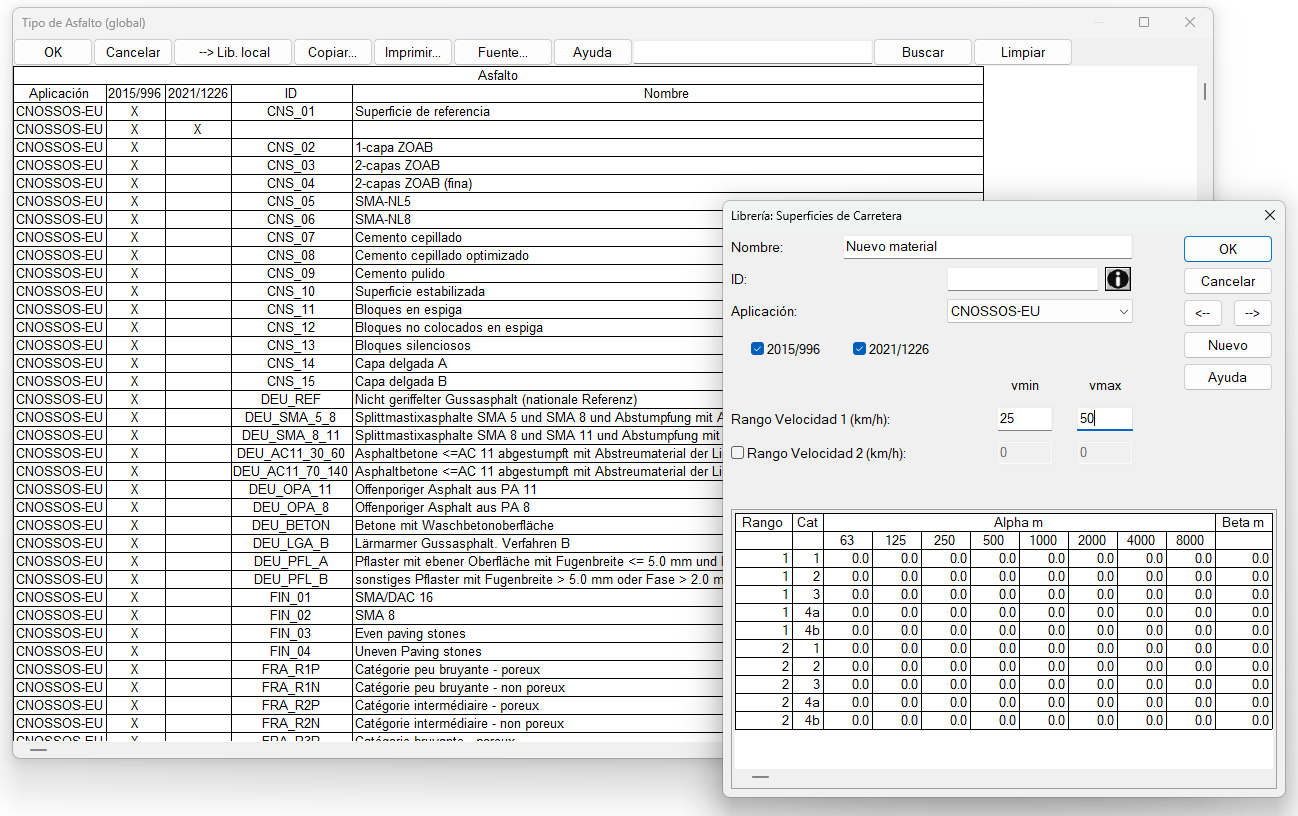1298x816 pixels.
Task: Go to next material with --> arrow button
Action: pos(1252,313)
